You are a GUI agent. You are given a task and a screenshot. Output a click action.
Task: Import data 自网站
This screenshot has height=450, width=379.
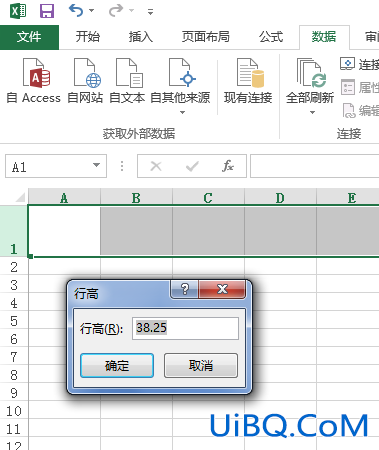tap(85, 81)
